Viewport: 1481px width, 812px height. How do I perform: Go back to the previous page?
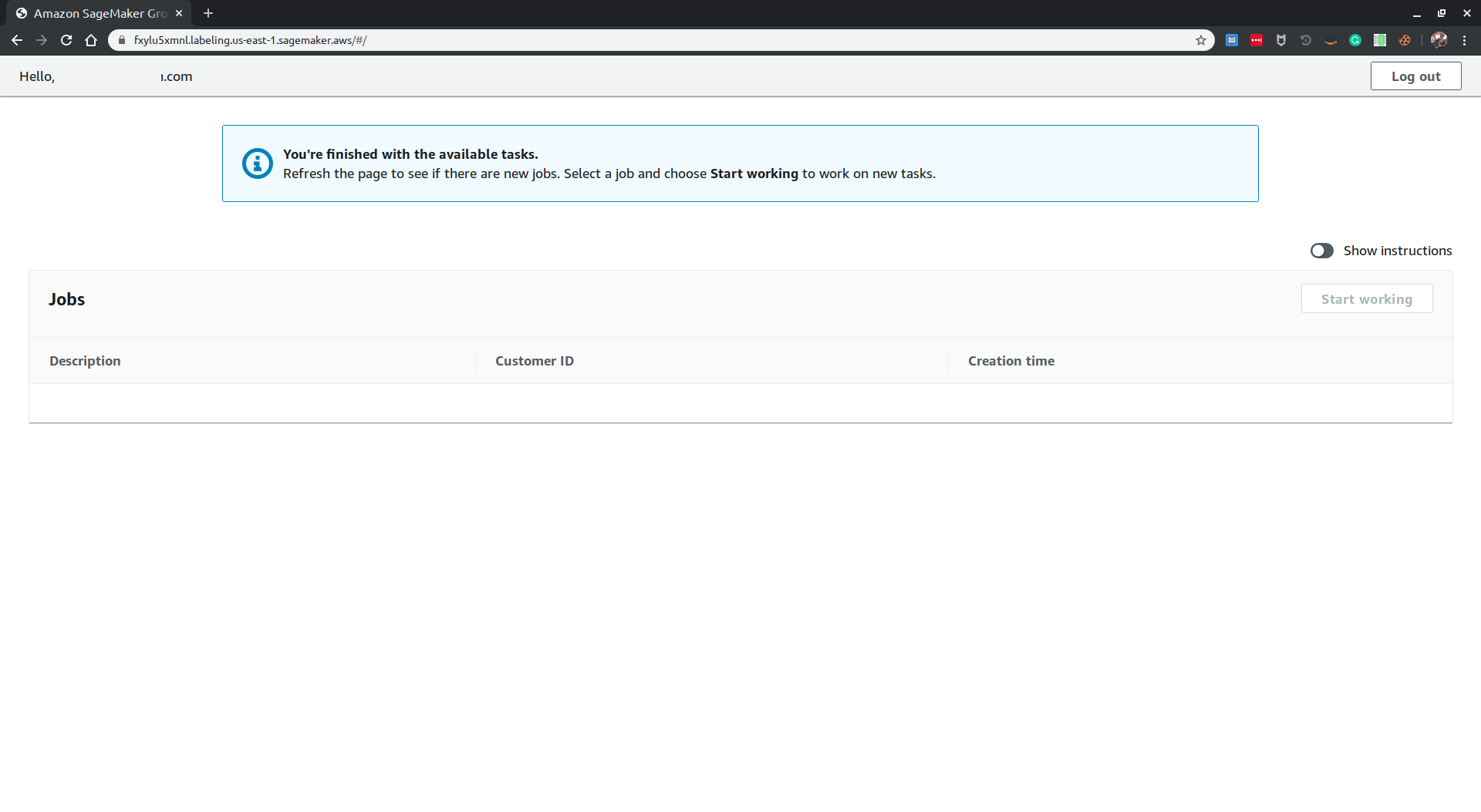click(x=17, y=40)
